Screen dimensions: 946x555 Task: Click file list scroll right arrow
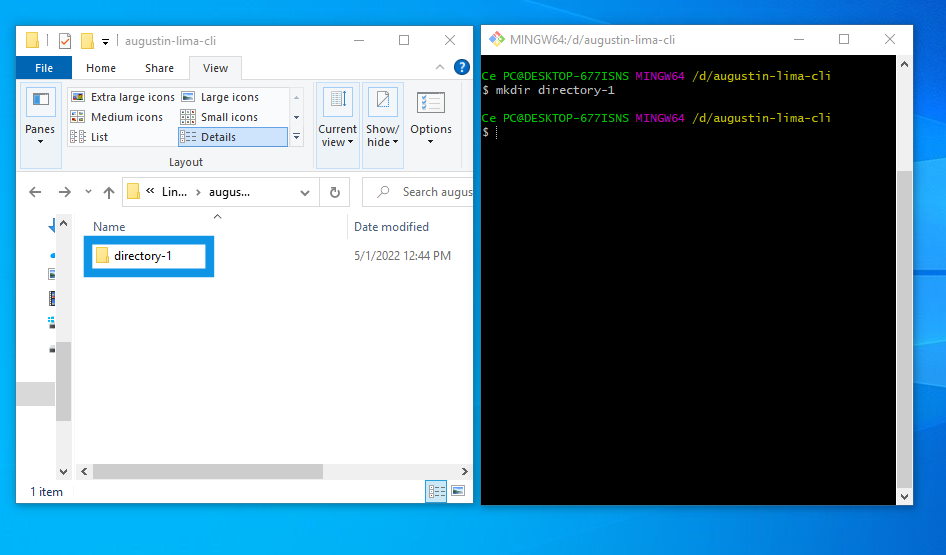pos(465,471)
